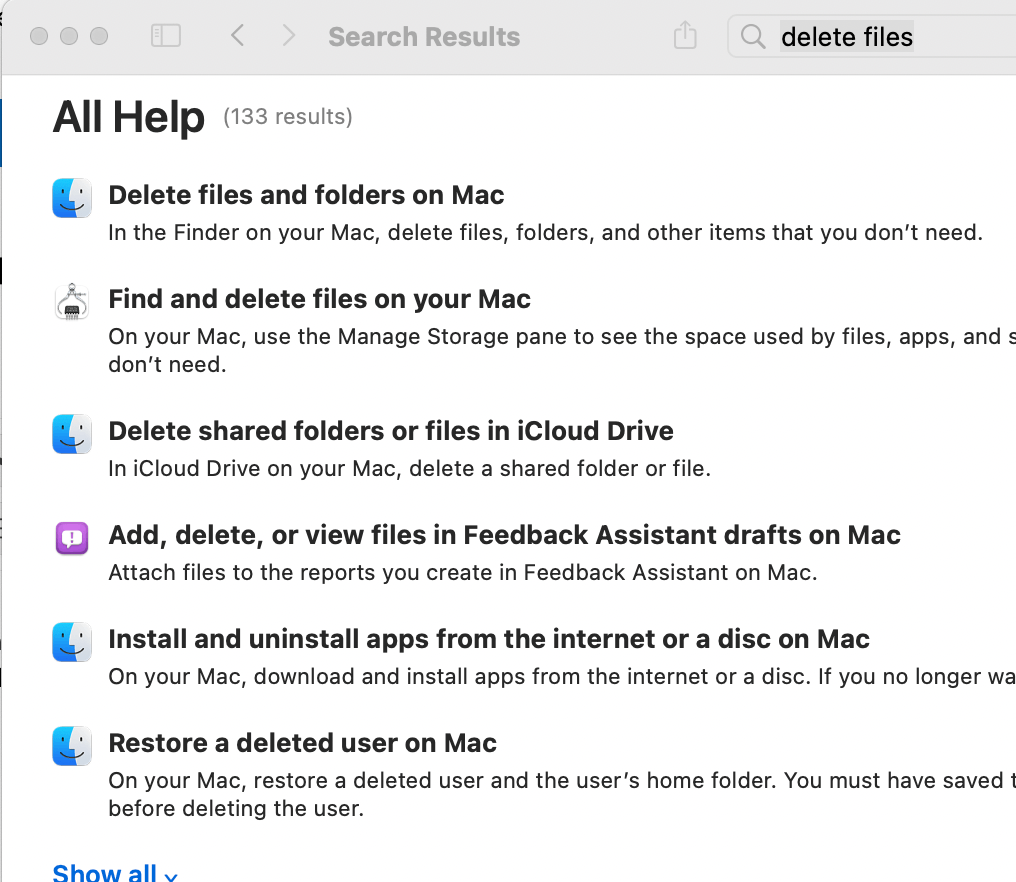Open 'Install and uninstall apps' article
The height and width of the screenshot is (882, 1016).
click(489, 639)
